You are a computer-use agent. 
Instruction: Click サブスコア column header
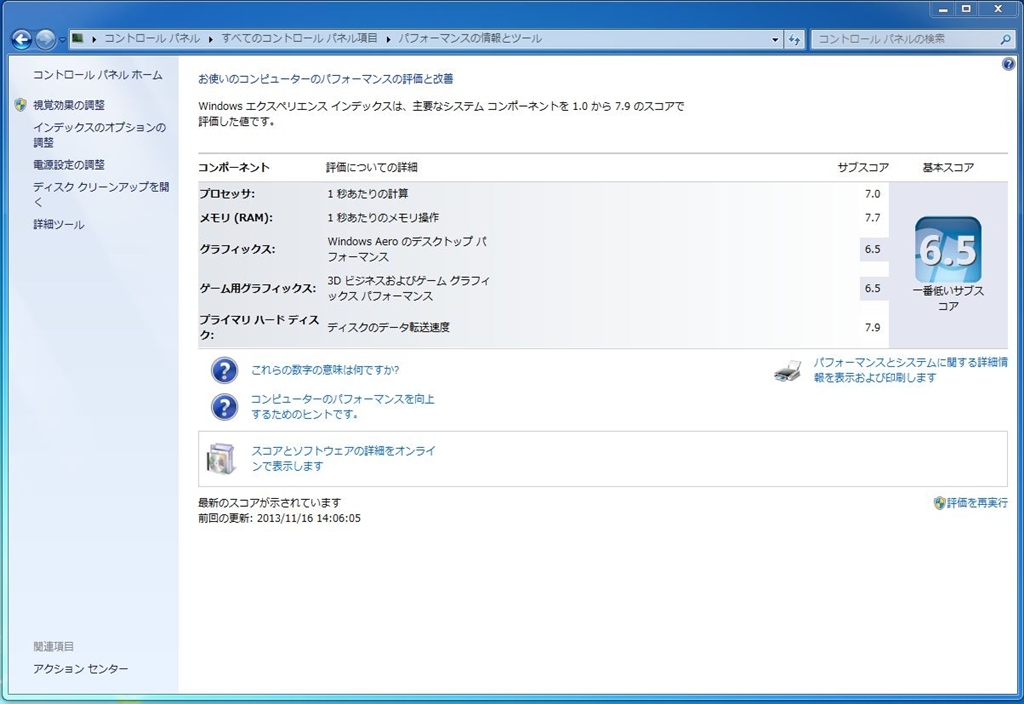click(863, 168)
